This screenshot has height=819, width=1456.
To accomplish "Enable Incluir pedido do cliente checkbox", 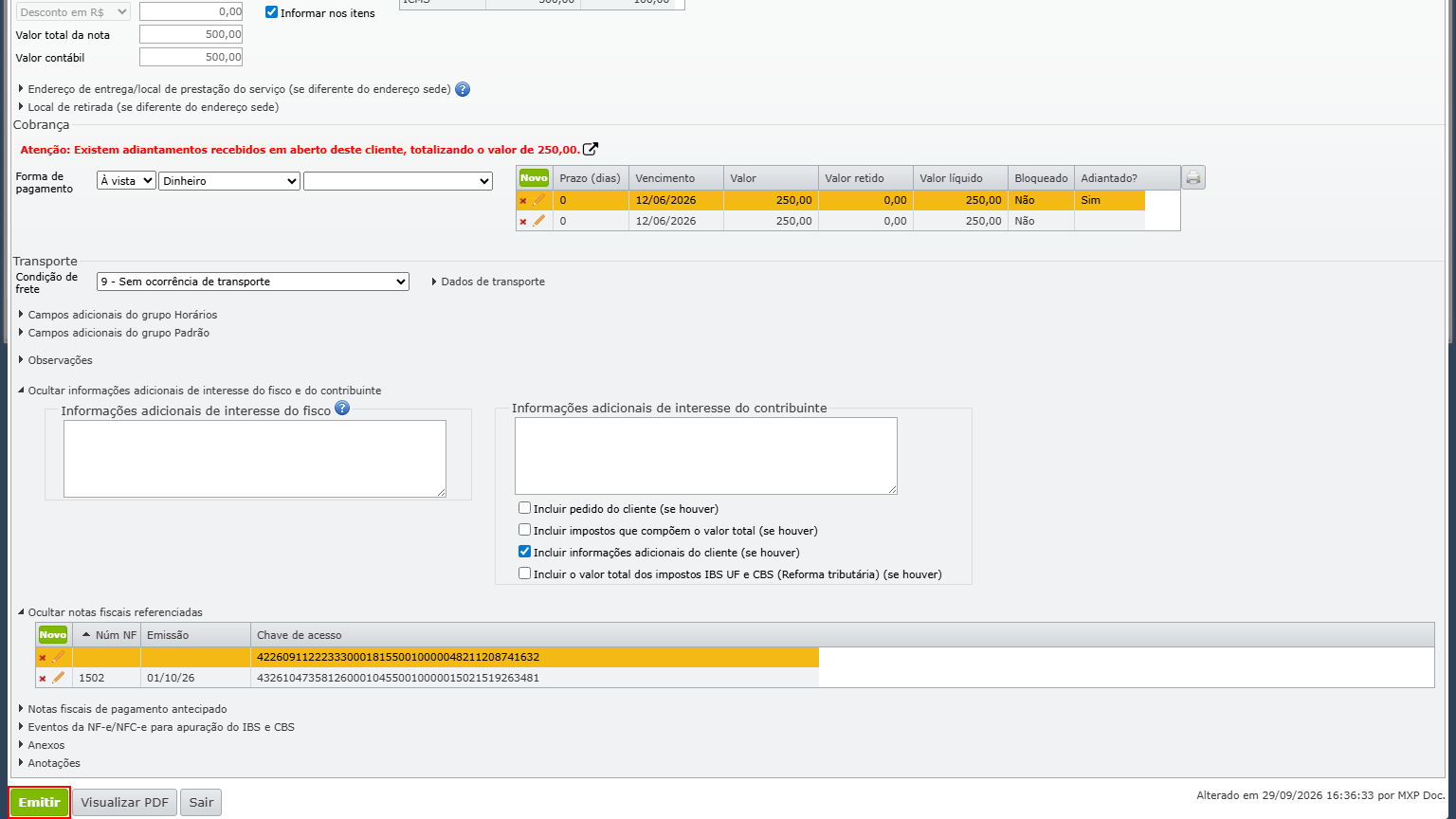I will 524,508.
